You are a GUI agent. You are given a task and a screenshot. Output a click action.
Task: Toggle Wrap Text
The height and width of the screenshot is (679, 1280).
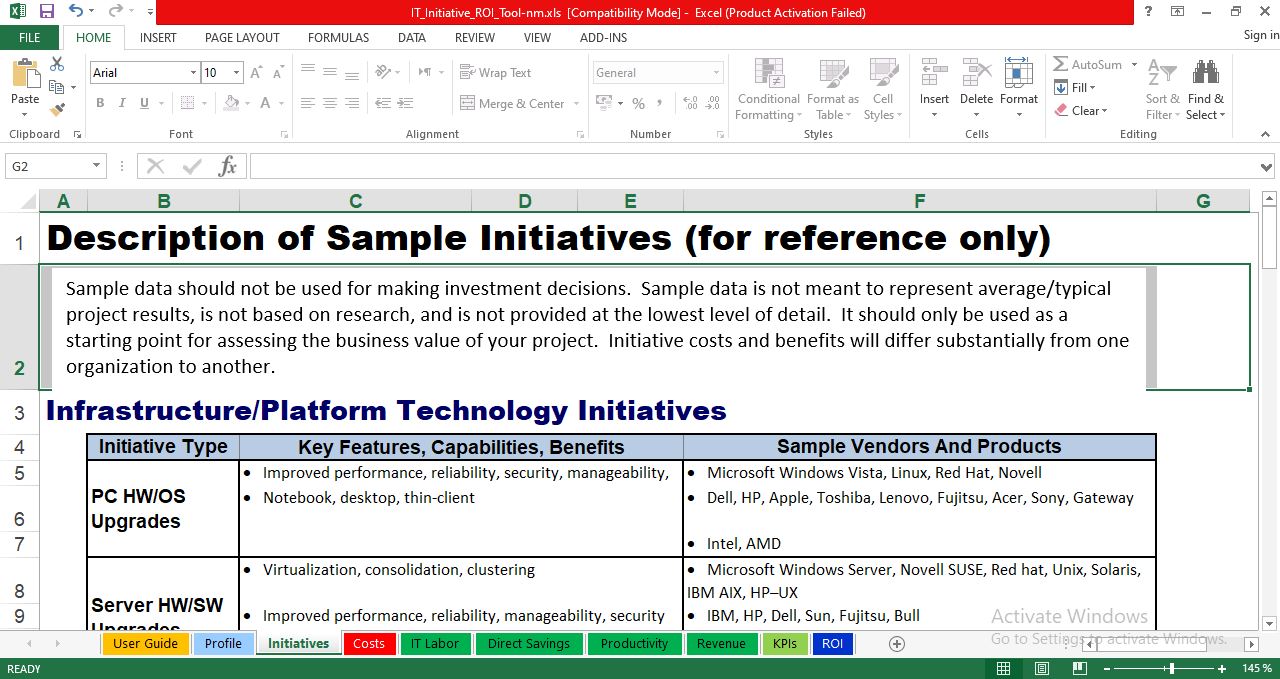pos(496,72)
